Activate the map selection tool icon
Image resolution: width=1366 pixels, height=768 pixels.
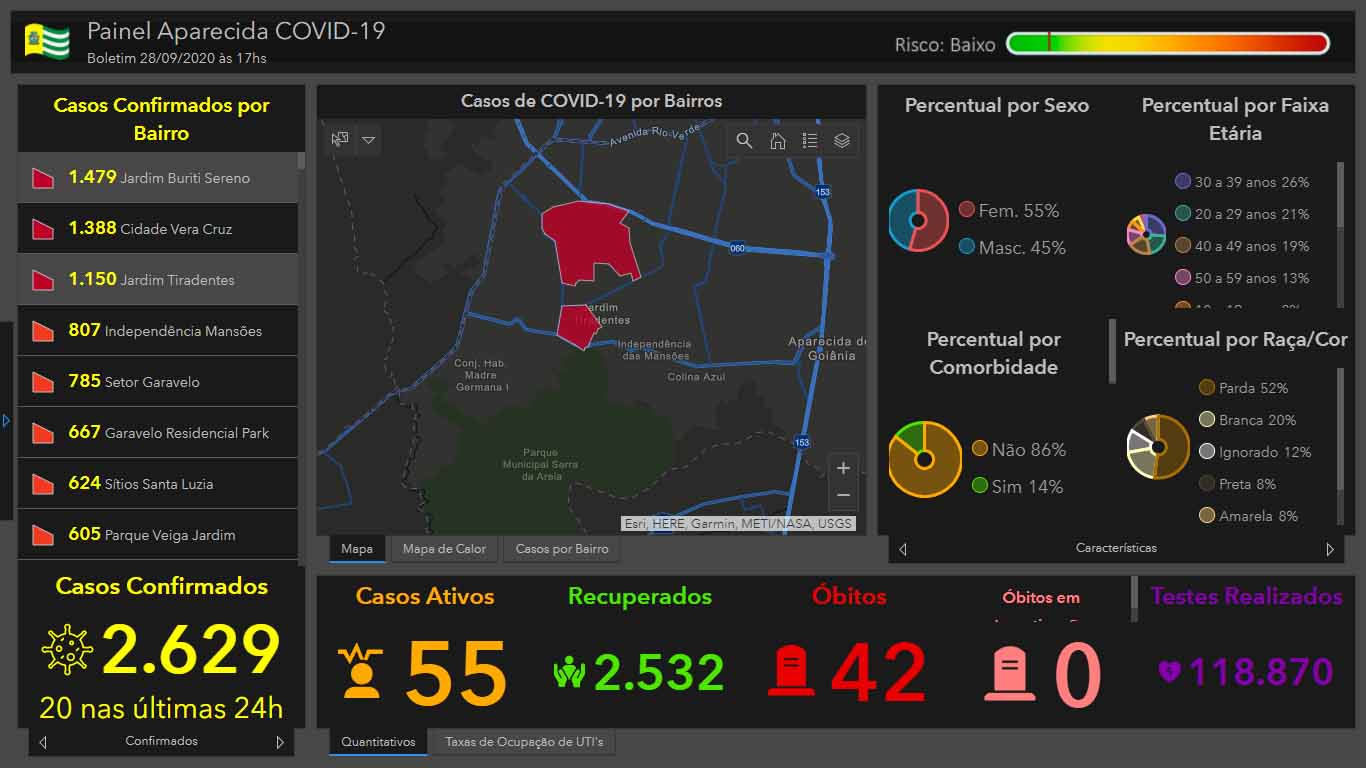pyautogui.click(x=340, y=140)
